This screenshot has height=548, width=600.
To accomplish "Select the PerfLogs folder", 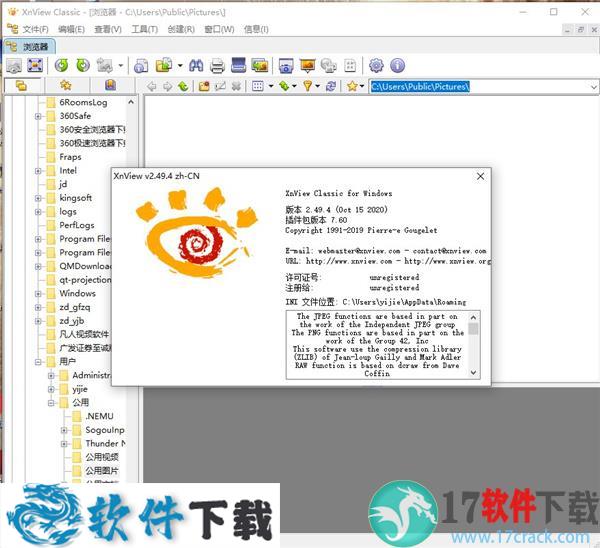I will (70, 225).
